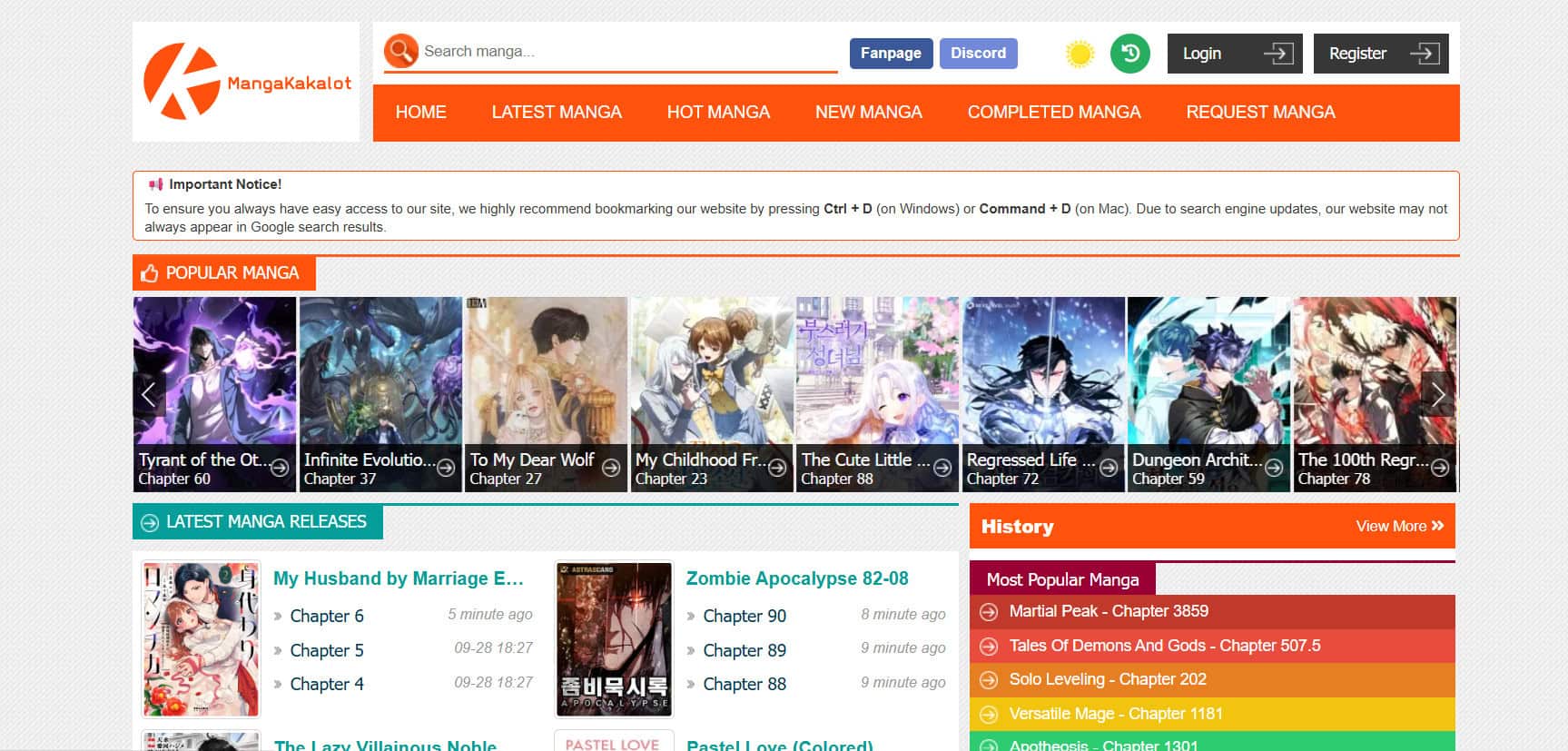The width and height of the screenshot is (1568, 751).
Task: Toggle the sun light mode icon
Action: (x=1080, y=54)
